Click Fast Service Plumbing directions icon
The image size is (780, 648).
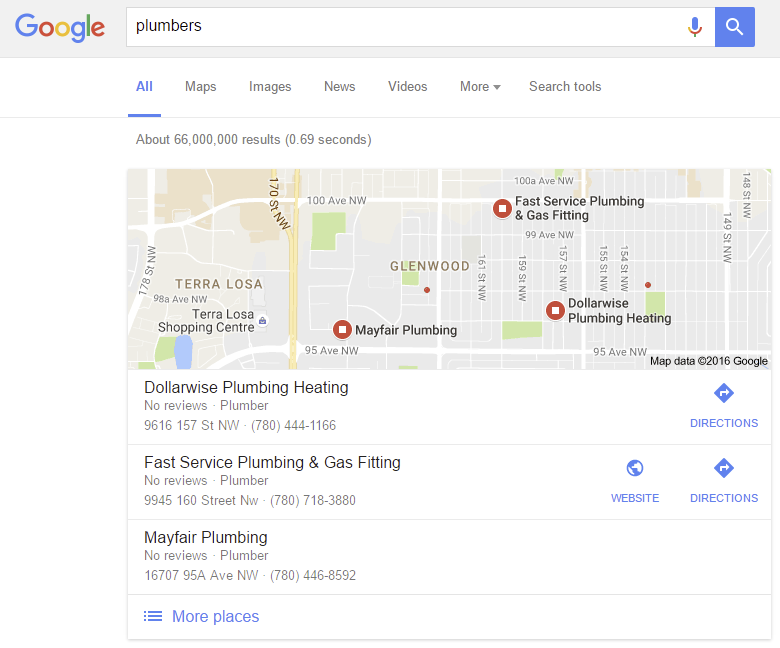click(724, 468)
